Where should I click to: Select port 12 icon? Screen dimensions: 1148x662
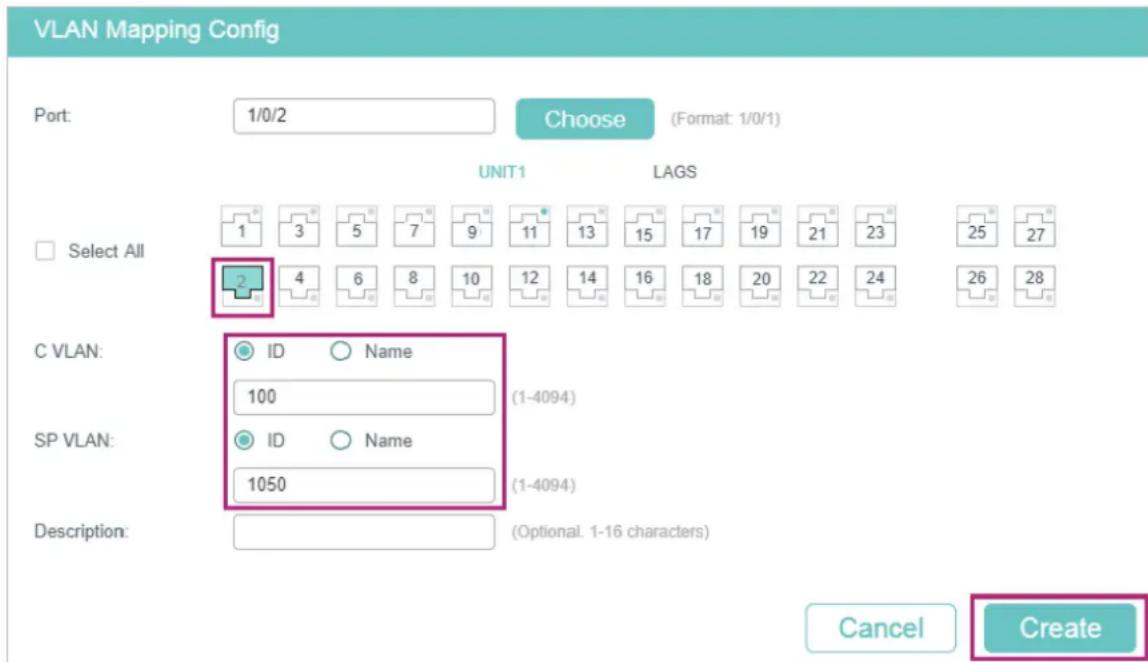[x=529, y=285]
